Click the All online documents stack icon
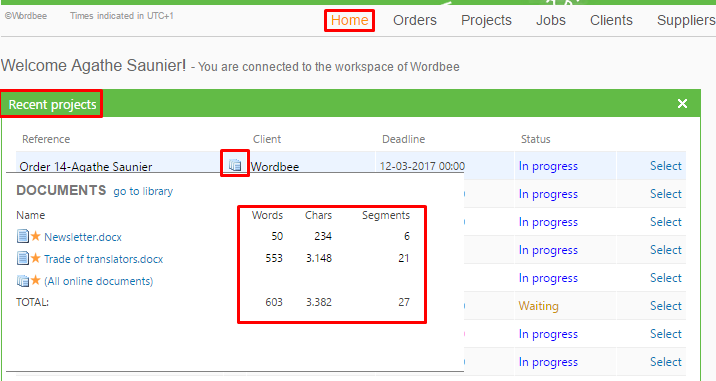This screenshot has width=716, height=381. tap(22, 280)
